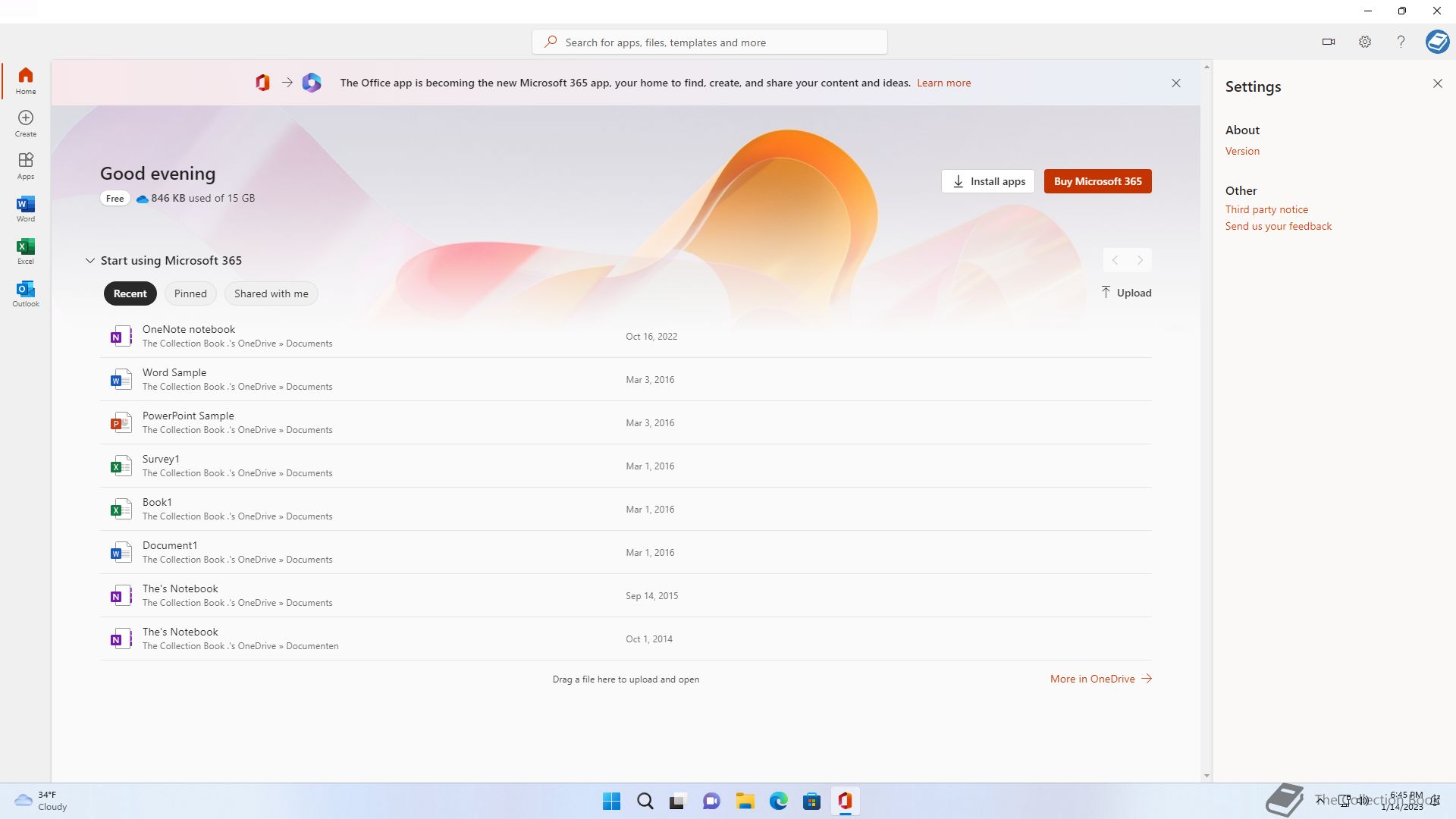
Task: Open the OneNote notebook entry
Action: point(626,336)
